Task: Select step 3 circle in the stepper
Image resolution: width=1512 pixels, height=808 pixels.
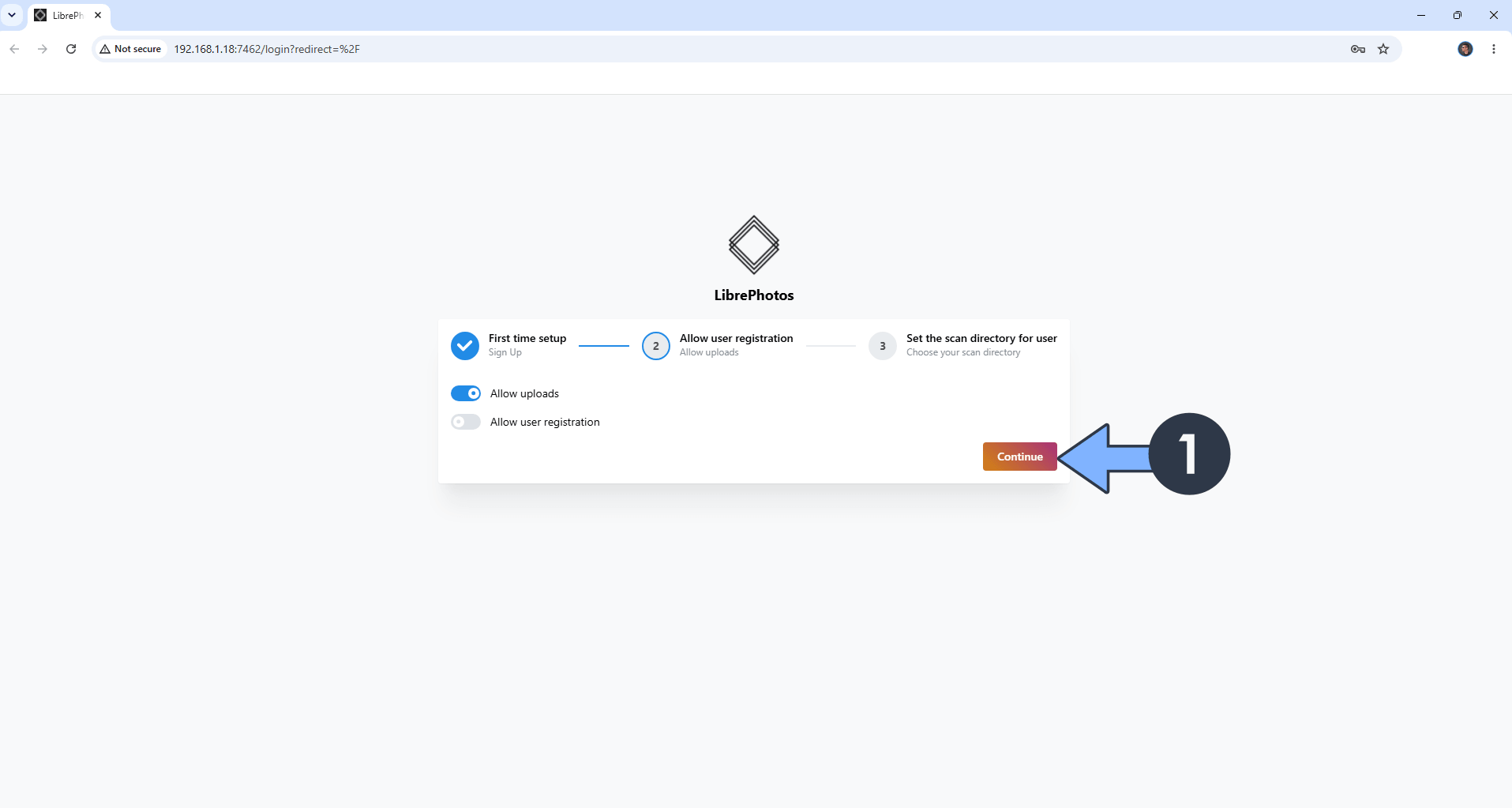Action: tap(883, 346)
